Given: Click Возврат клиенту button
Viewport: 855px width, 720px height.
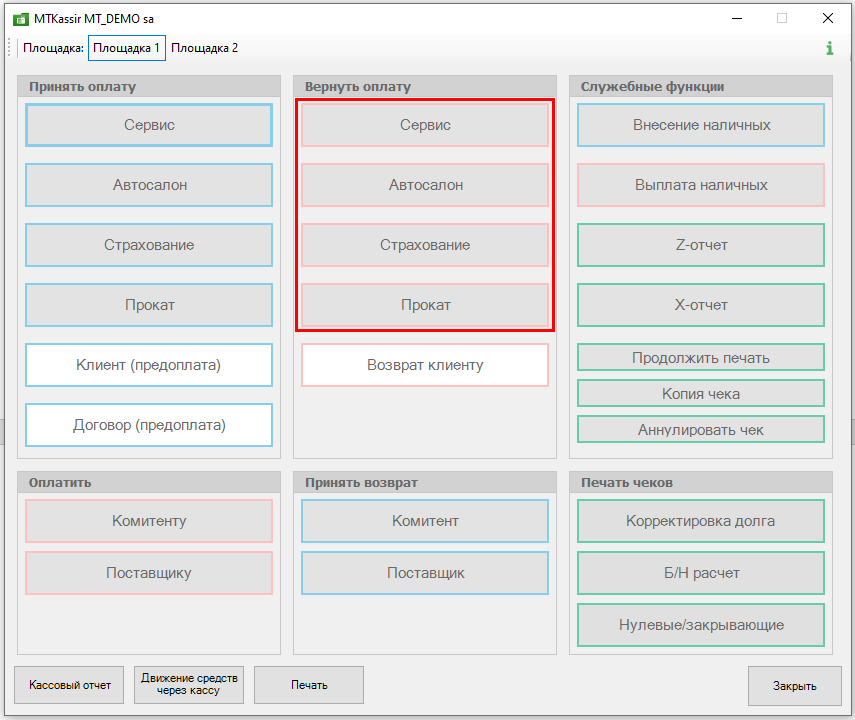Looking at the screenshot, I should (x=425, y=365).
